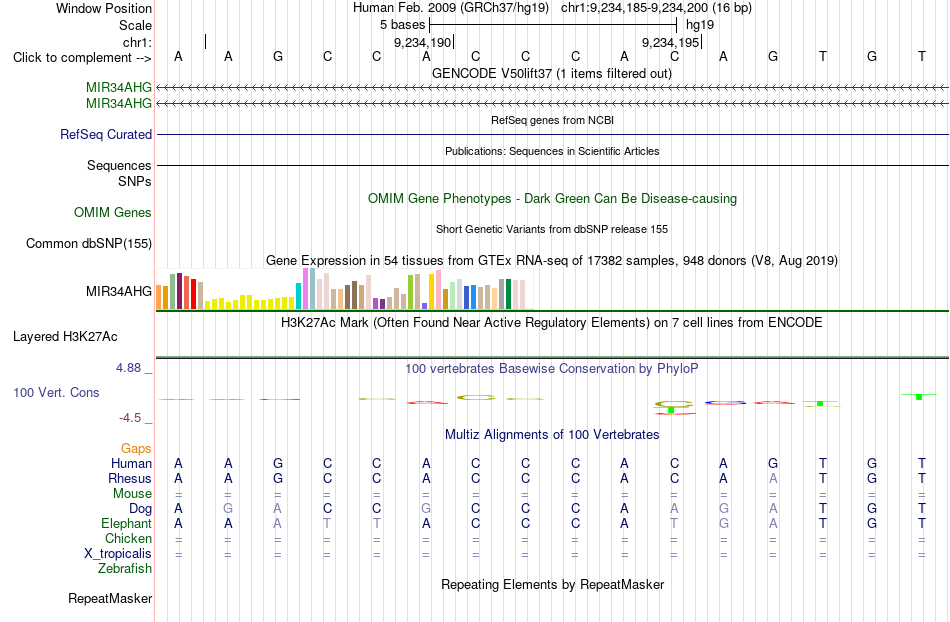Click the Scale track label
Screen dimensions: 950x622
[x=135, y=25]
